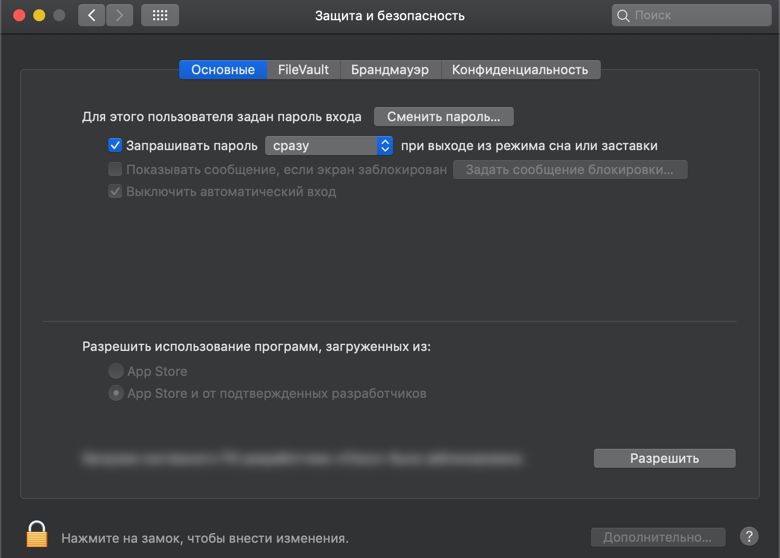This screenshot has width=780, height=558.
Task: Click the "Дополнительно..." button
Action: pos(657,537)
